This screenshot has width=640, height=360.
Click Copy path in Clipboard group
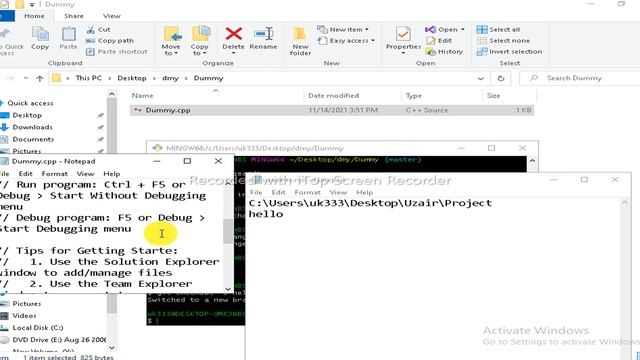click(x=110, y=40)
